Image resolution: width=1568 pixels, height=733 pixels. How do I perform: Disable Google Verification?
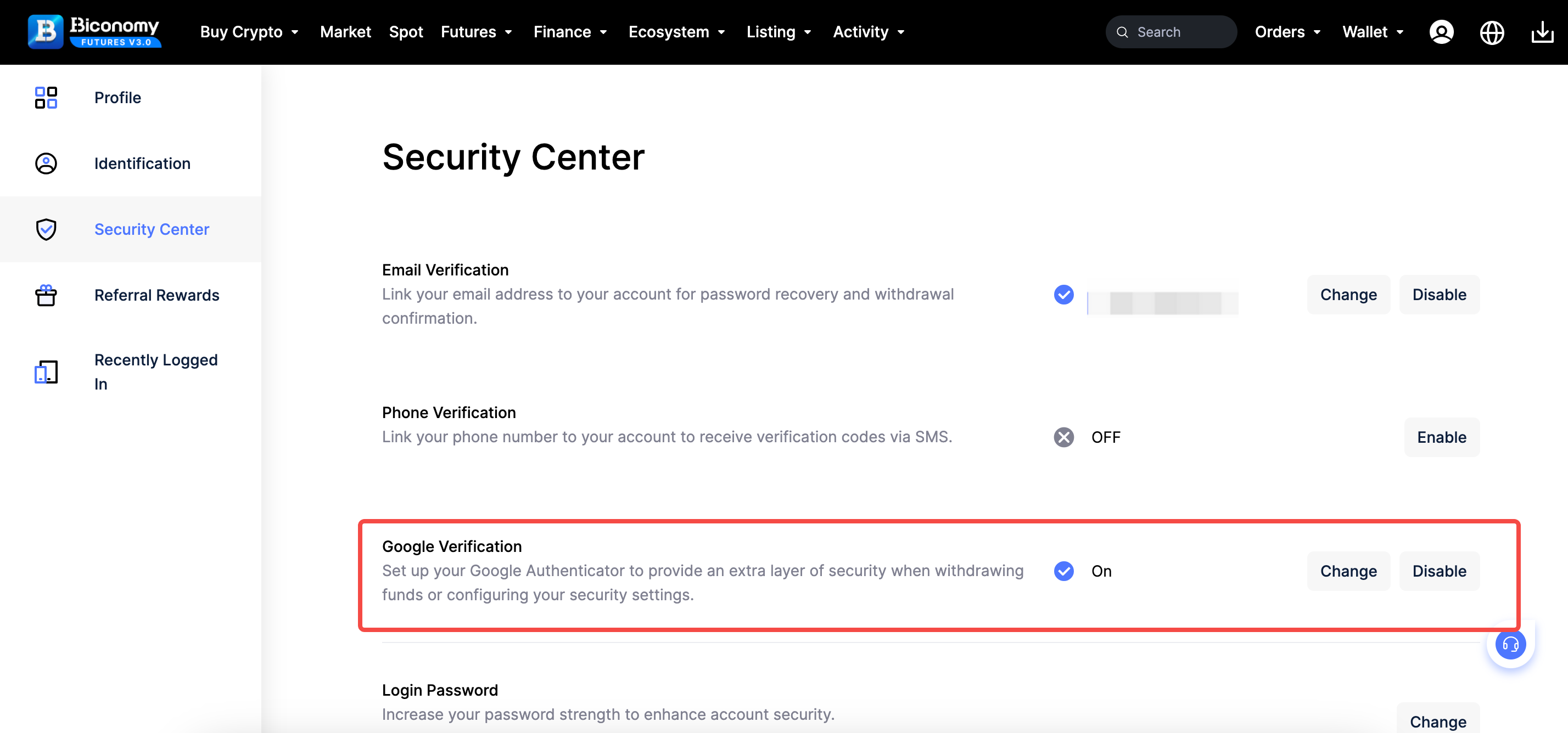pyautogui.click(x=1439, y=571)
